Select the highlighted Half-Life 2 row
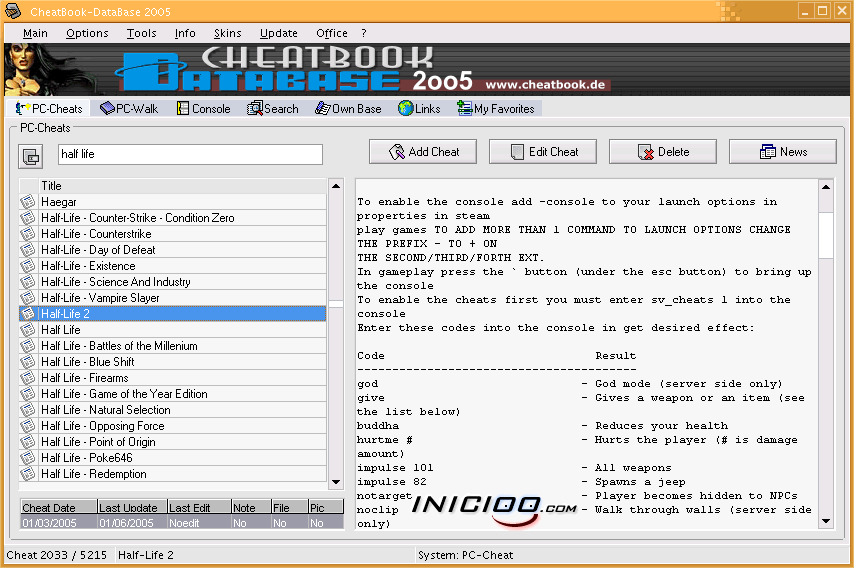The image size is (854, 568). click(x=182, y=314)
